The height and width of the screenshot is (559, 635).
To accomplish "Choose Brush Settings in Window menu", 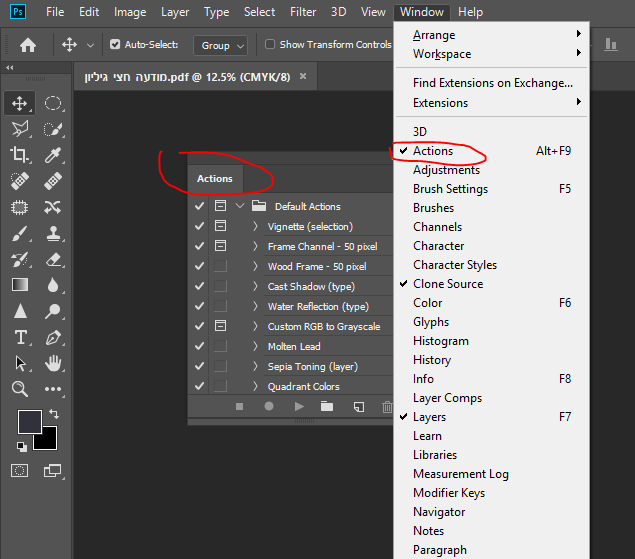I will click(x=491, y=189).
